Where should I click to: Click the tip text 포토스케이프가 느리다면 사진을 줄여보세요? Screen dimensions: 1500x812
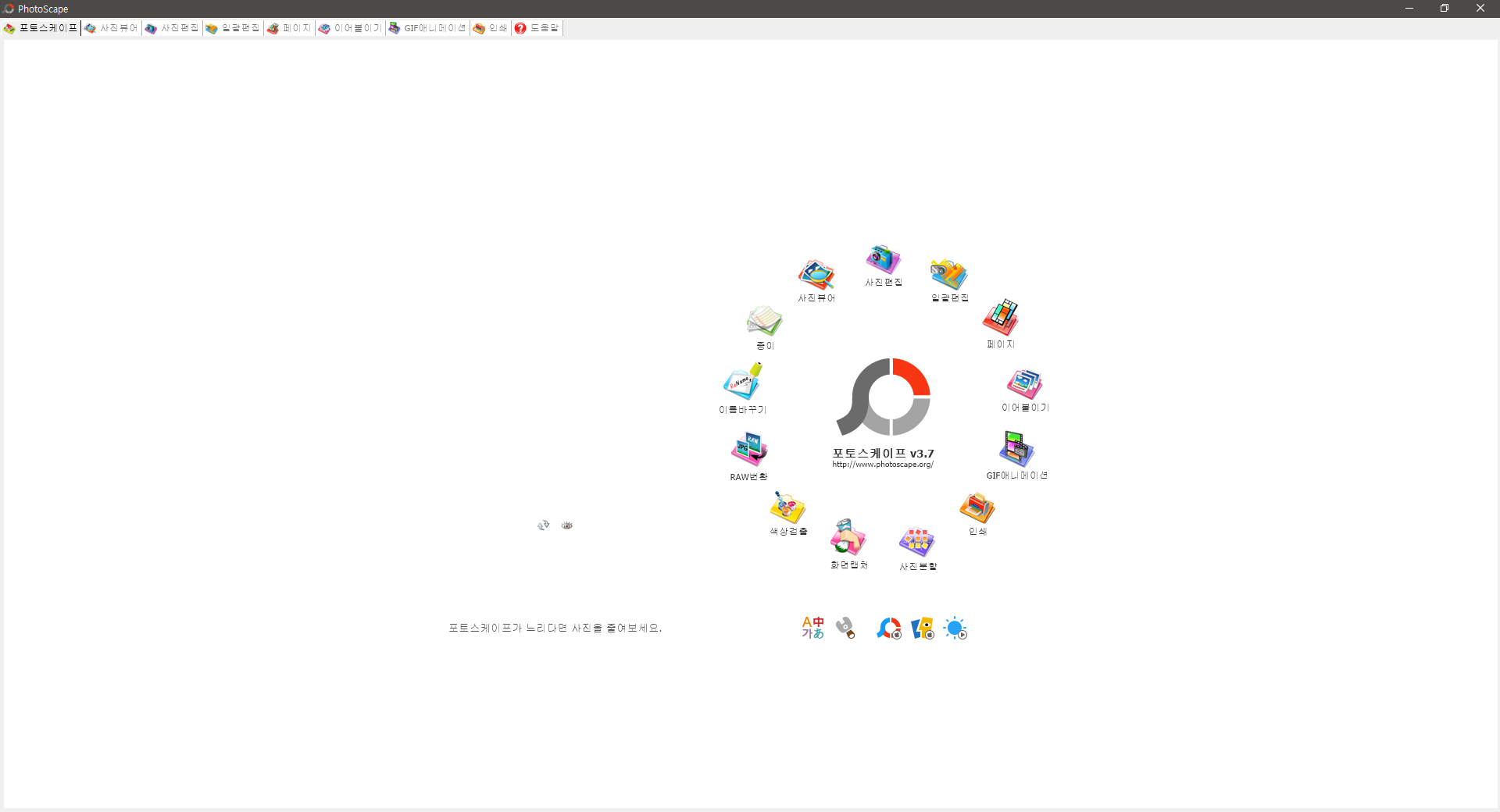click(555, 628)
